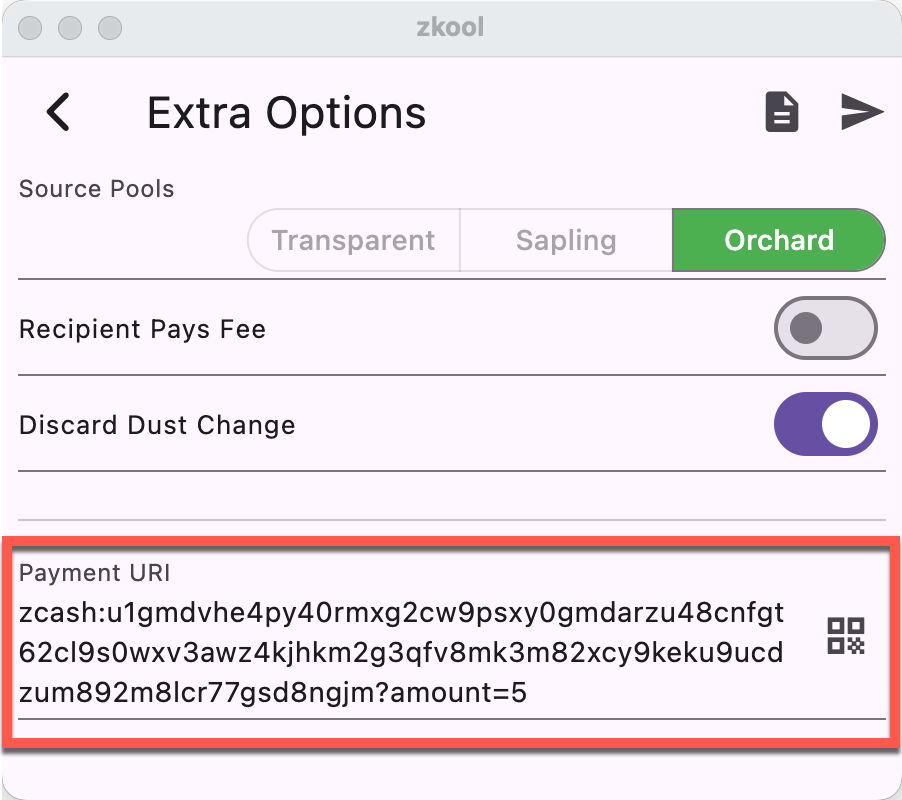Minimize the zkool window
Viewport: 902px width, 800px height.
pyautogui.click(x=70, y=27)
